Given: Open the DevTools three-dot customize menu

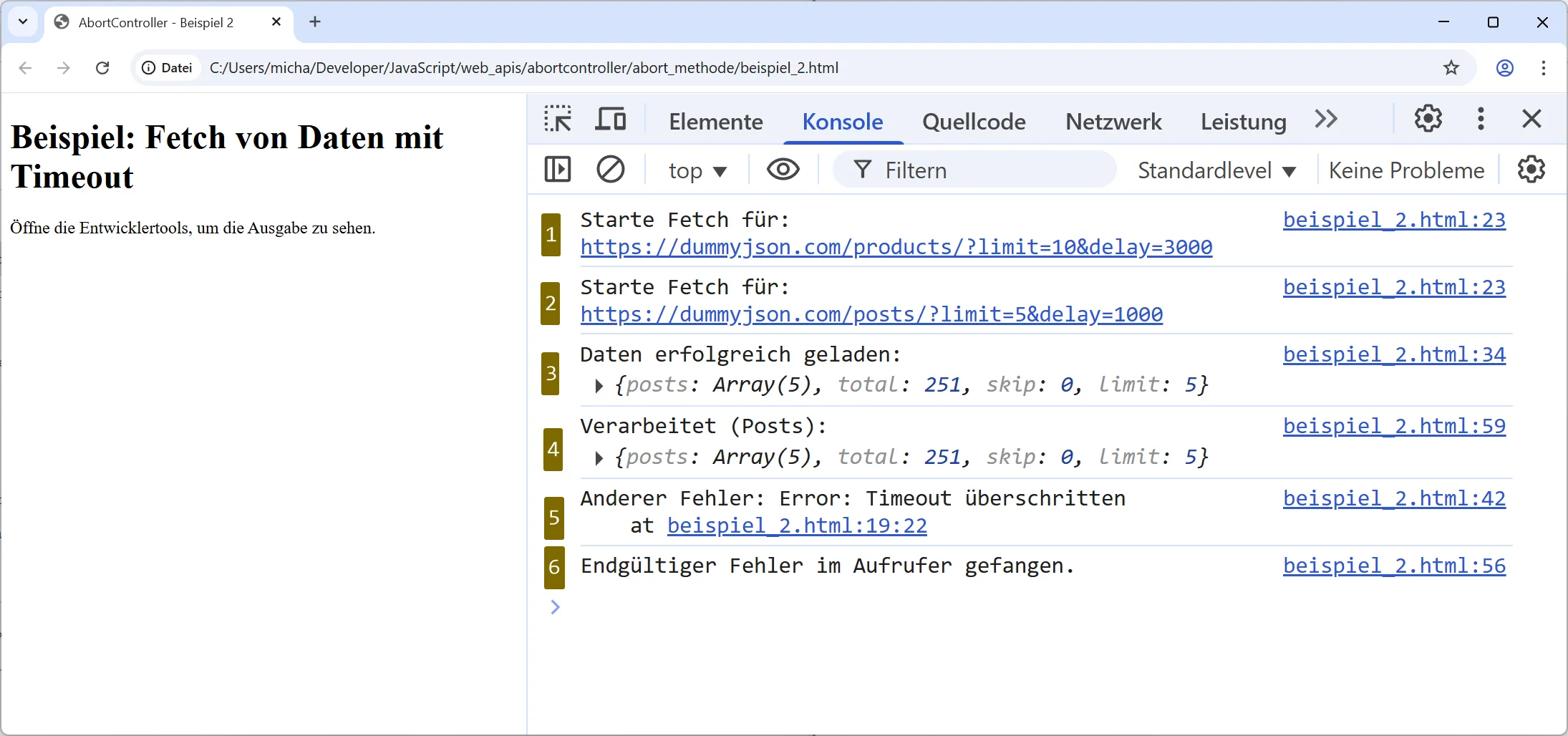Looking at the screenshot, I should [1481, 119].
